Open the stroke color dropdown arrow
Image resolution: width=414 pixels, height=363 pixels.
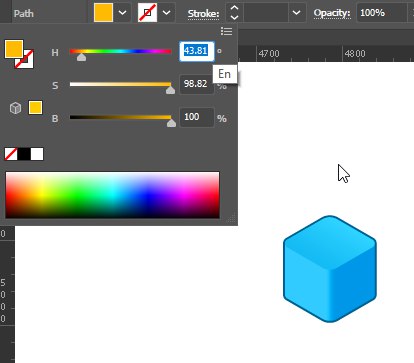coord(167,13)
